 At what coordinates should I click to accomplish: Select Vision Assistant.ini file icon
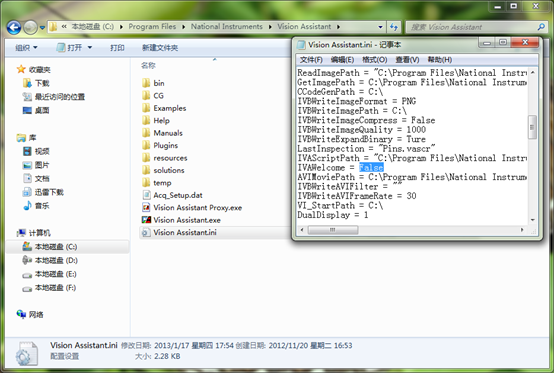click(145, 232)
